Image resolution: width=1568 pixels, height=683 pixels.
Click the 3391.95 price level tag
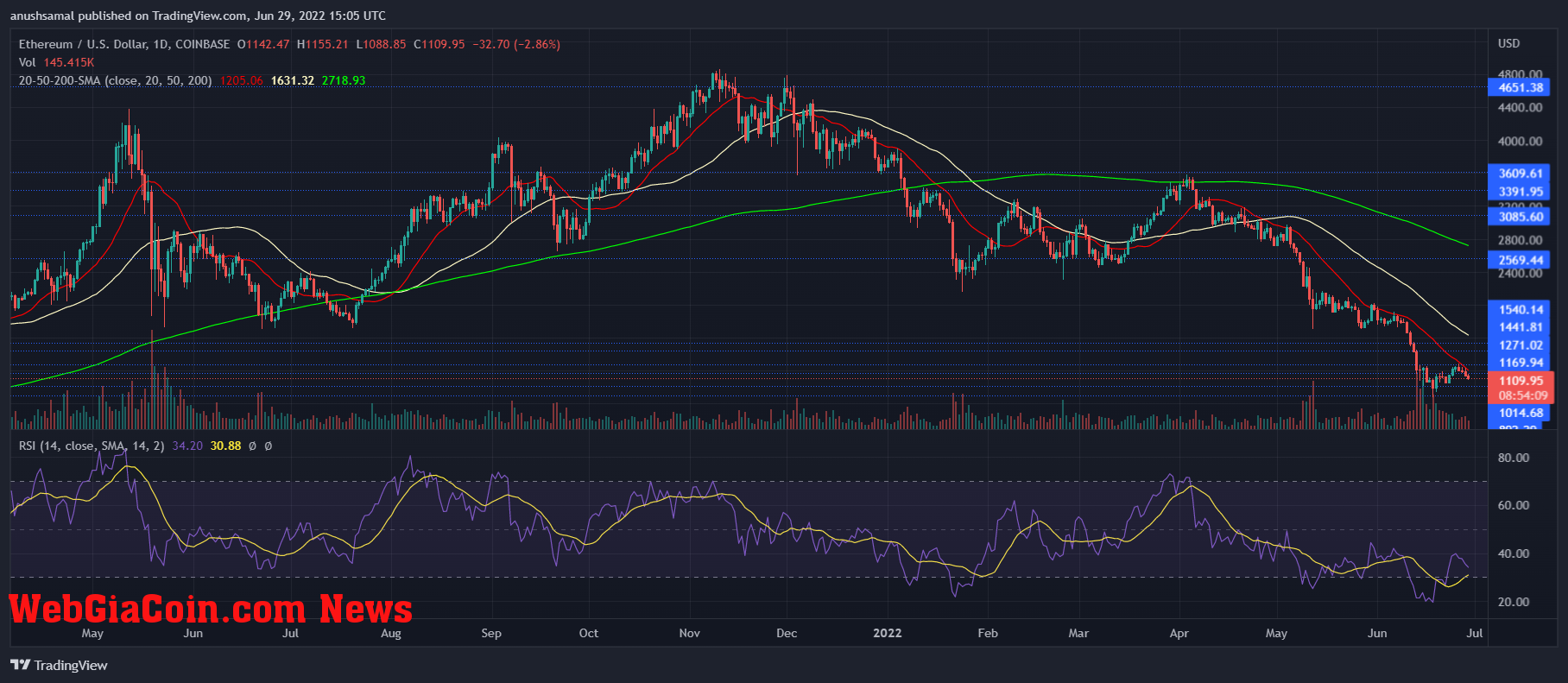pyautogui.click(x=1520, y=192)
